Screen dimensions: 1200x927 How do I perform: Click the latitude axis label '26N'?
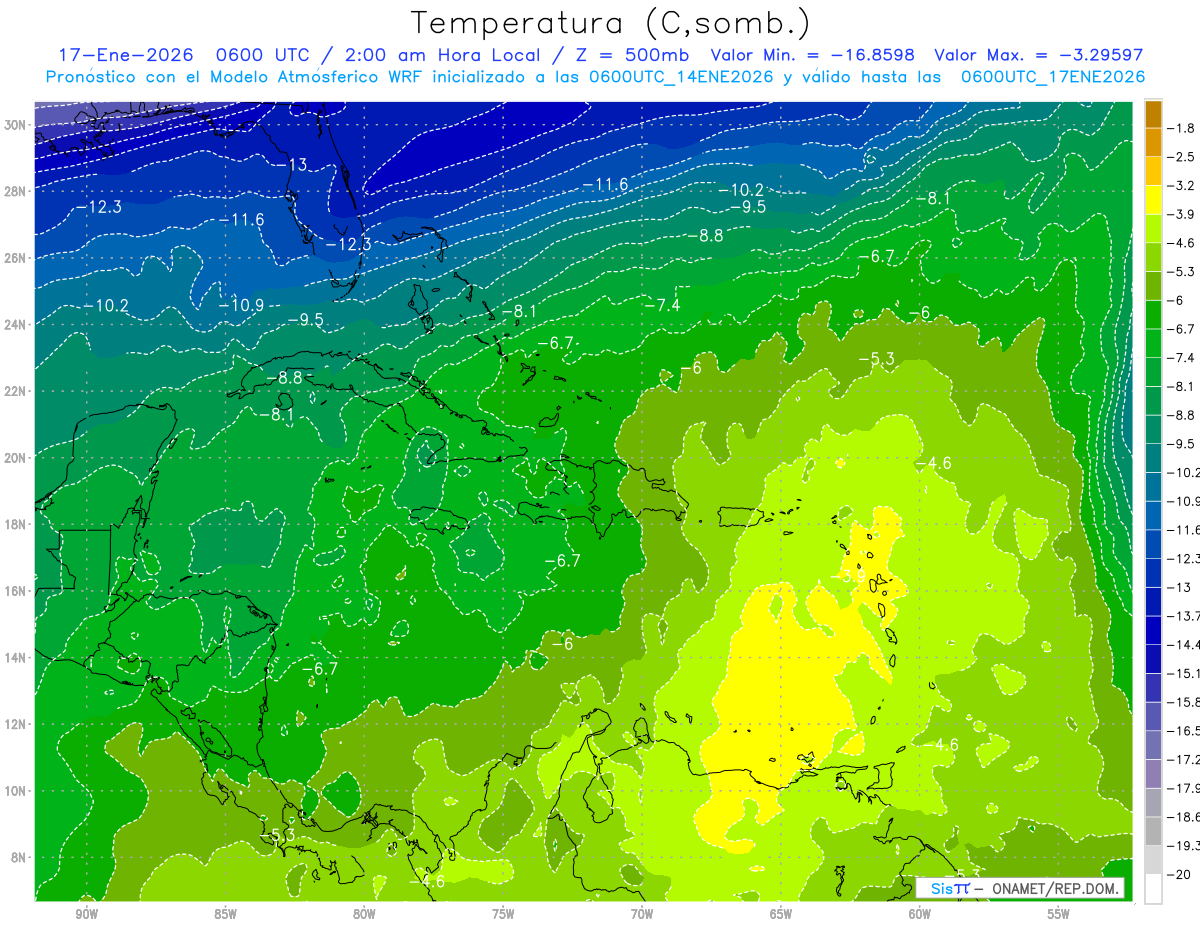(x=15, y=258)
